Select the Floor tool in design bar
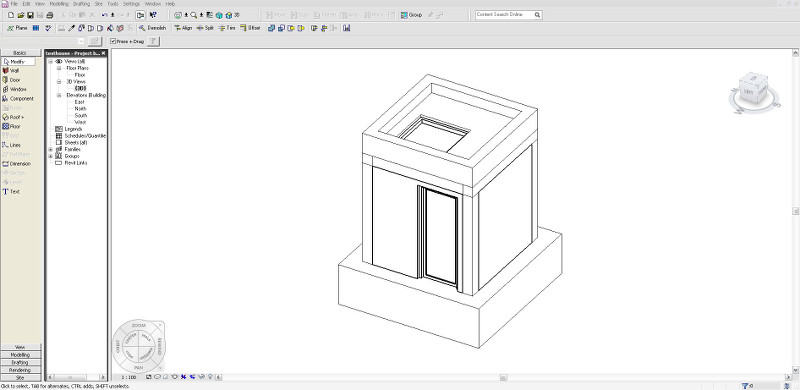This screenshot has width=800, height=390. [x=12, y=126]
